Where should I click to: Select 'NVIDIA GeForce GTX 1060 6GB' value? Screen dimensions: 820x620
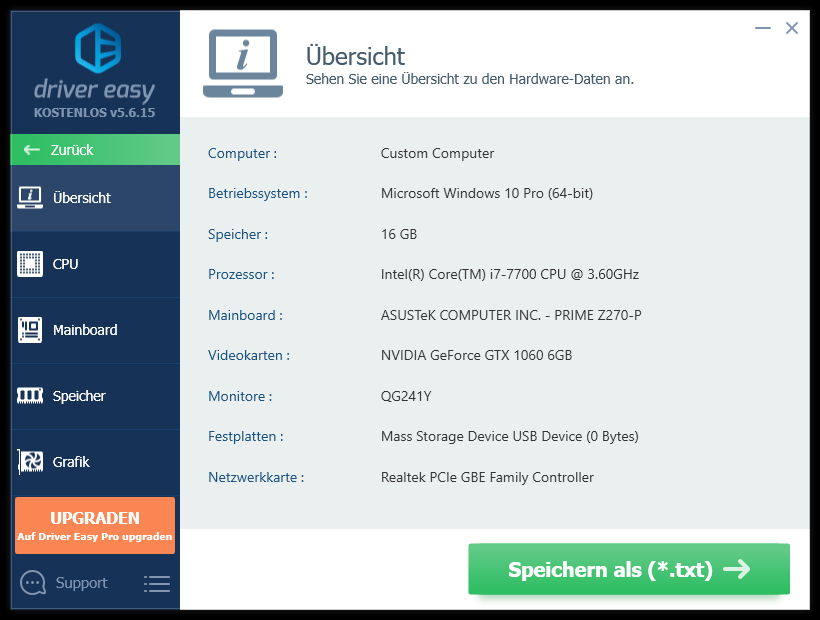476,355
